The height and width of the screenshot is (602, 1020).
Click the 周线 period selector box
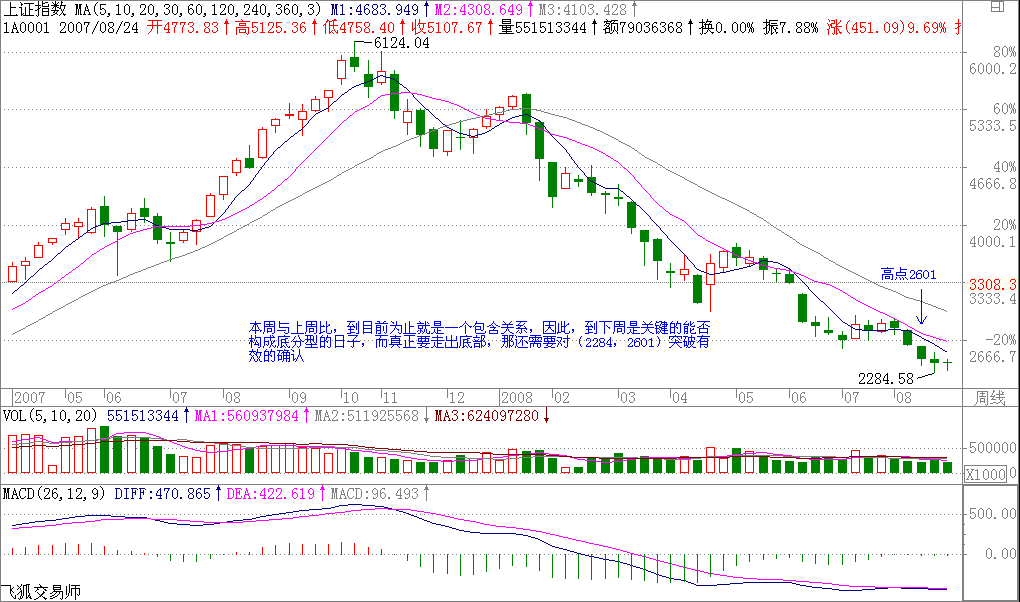988,398
